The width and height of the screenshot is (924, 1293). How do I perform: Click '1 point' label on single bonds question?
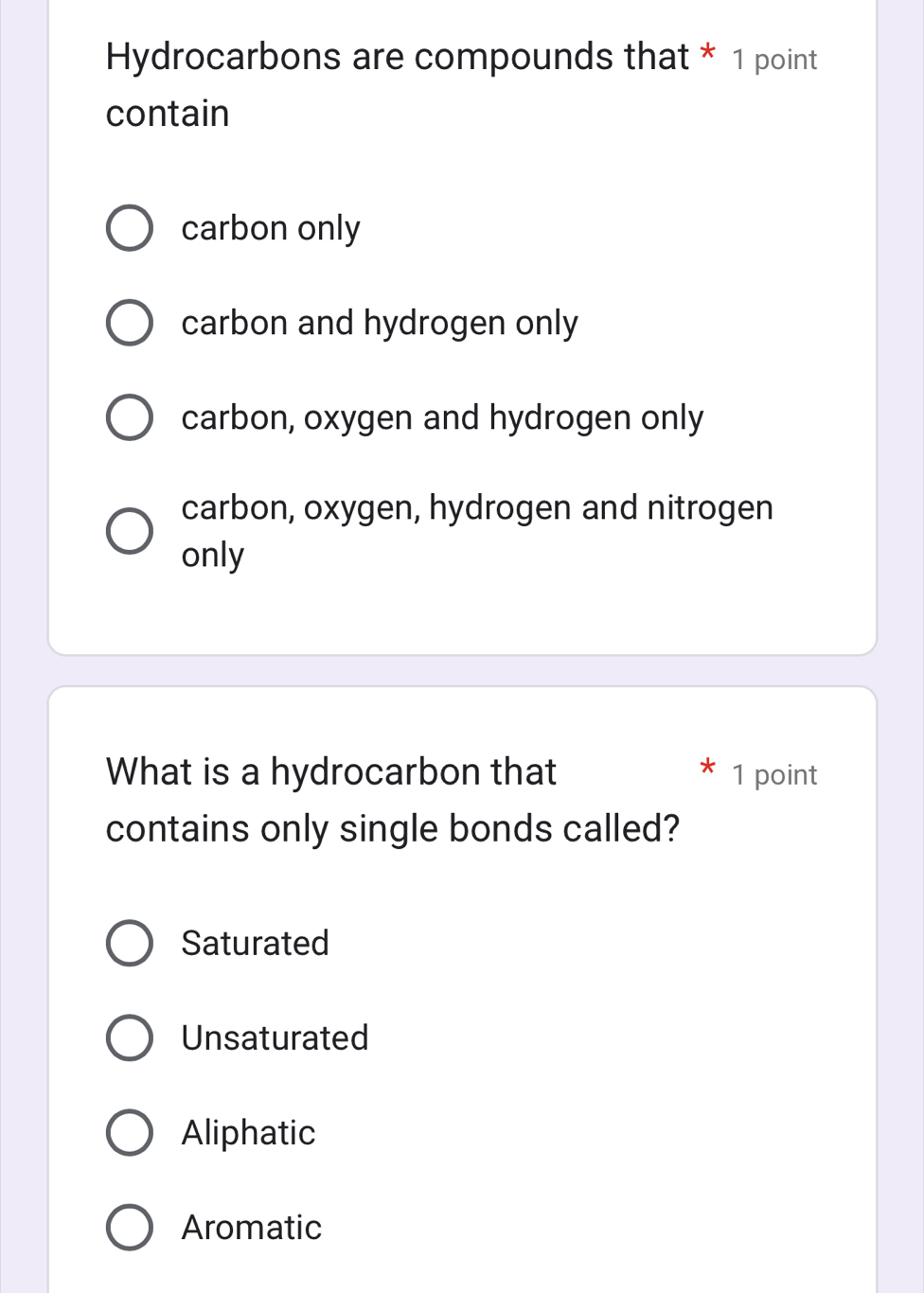(x=774, y=775)
